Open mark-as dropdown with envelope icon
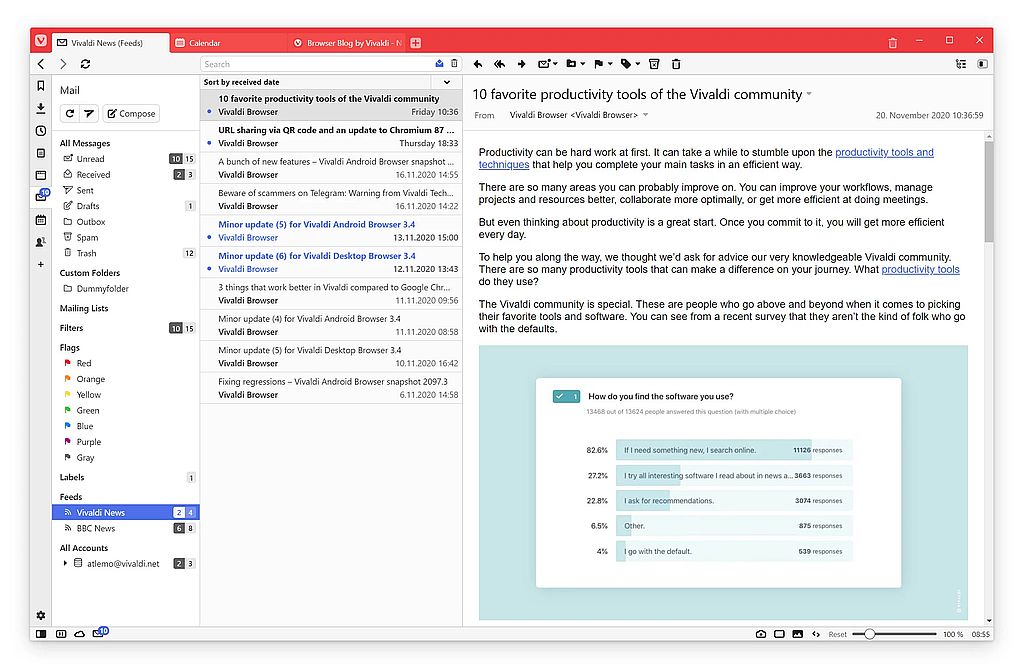This screenshot has width=1024, height=668. coord(547,64)
